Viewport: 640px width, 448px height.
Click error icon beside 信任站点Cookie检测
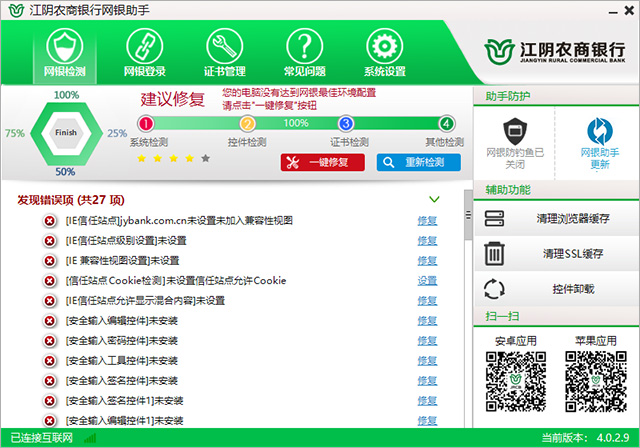pos(49,281)
